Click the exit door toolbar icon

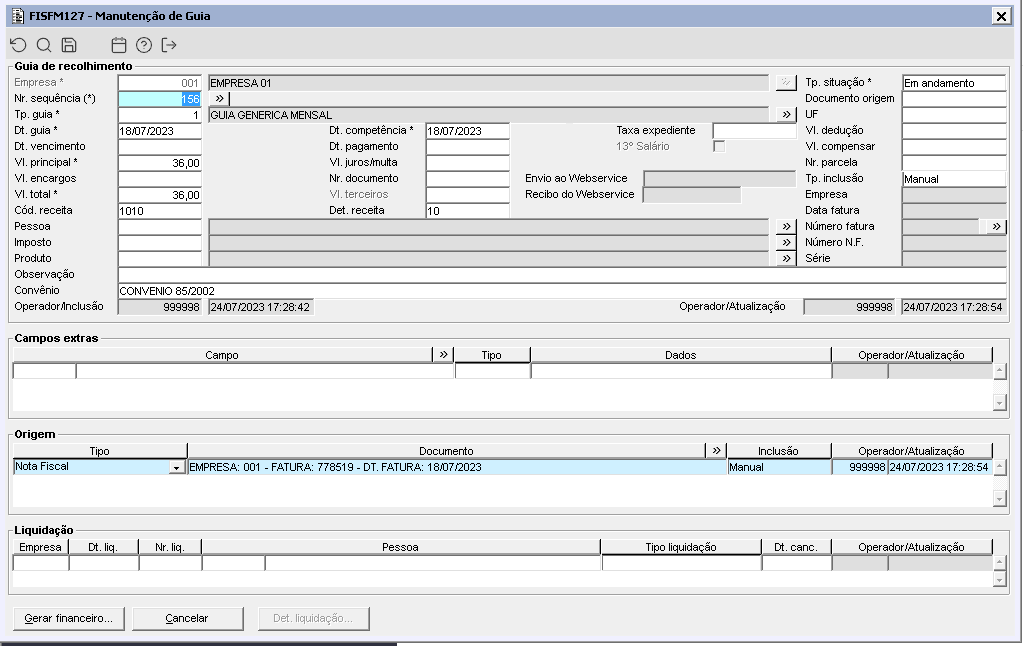[169, 45]
